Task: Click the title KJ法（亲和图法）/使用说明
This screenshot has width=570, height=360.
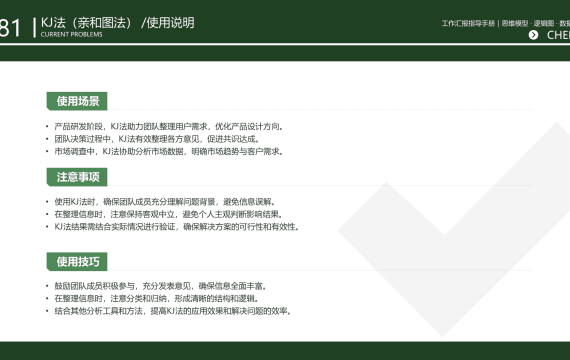Action: click(118, 23)
